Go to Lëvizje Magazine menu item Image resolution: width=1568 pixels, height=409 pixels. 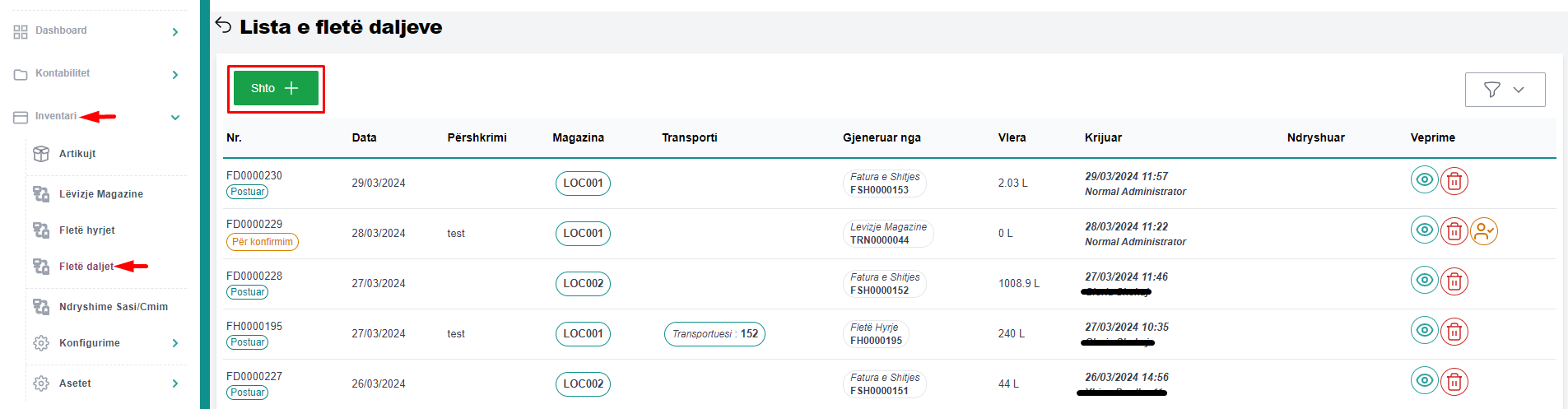100,194
